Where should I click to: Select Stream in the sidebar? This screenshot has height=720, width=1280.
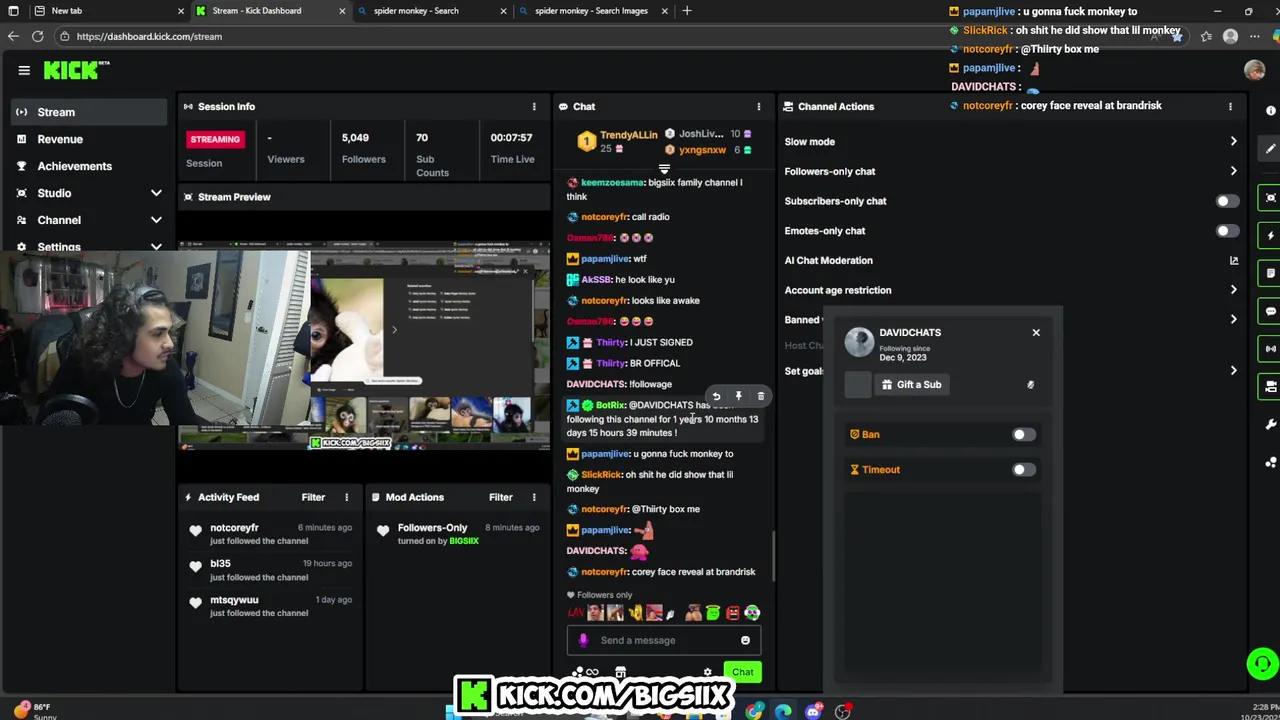click(90, 112)
